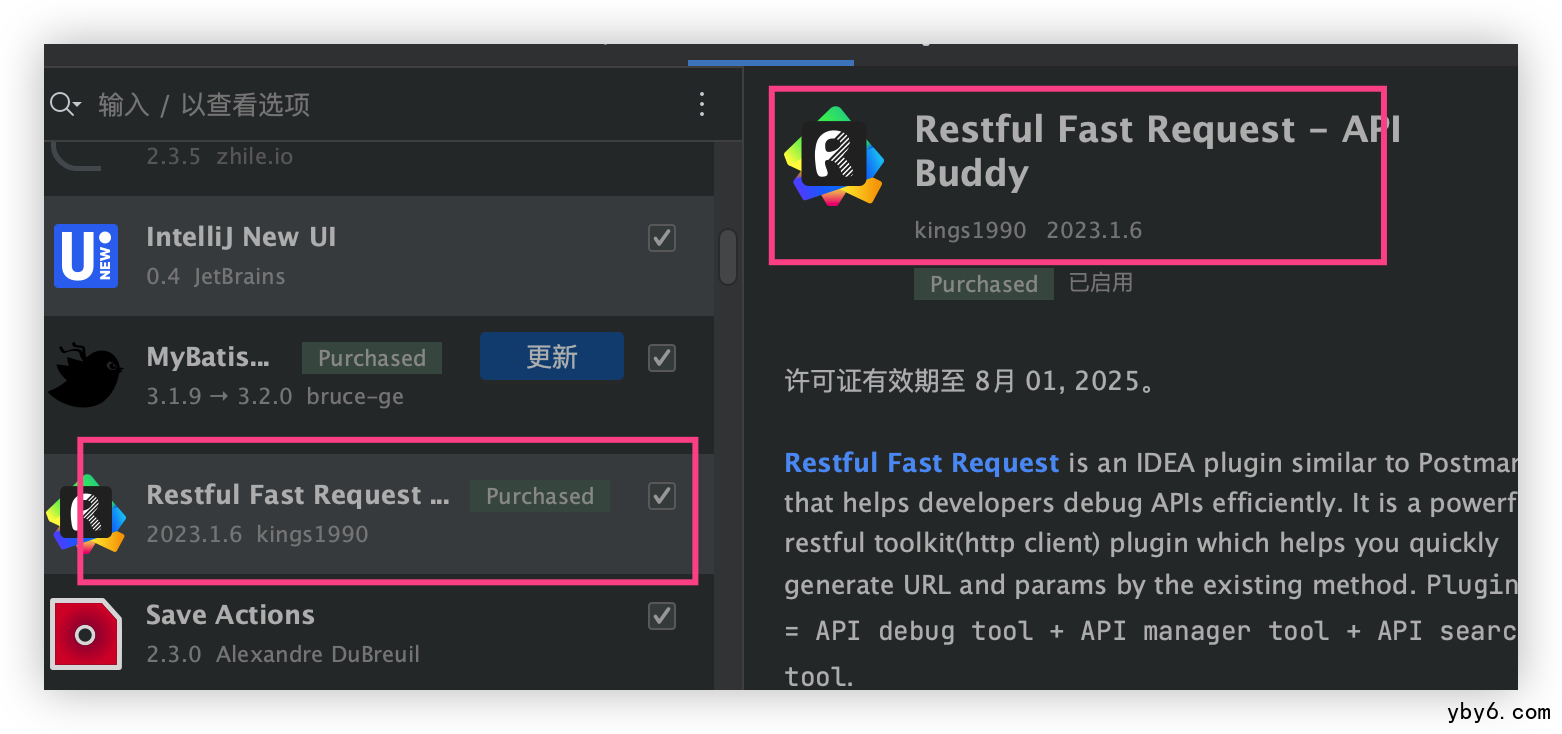This screenshot has height=734, width=1562.
Task: Toggle the MyBatis plugin checkbox
Action: [x=662, y=358]
